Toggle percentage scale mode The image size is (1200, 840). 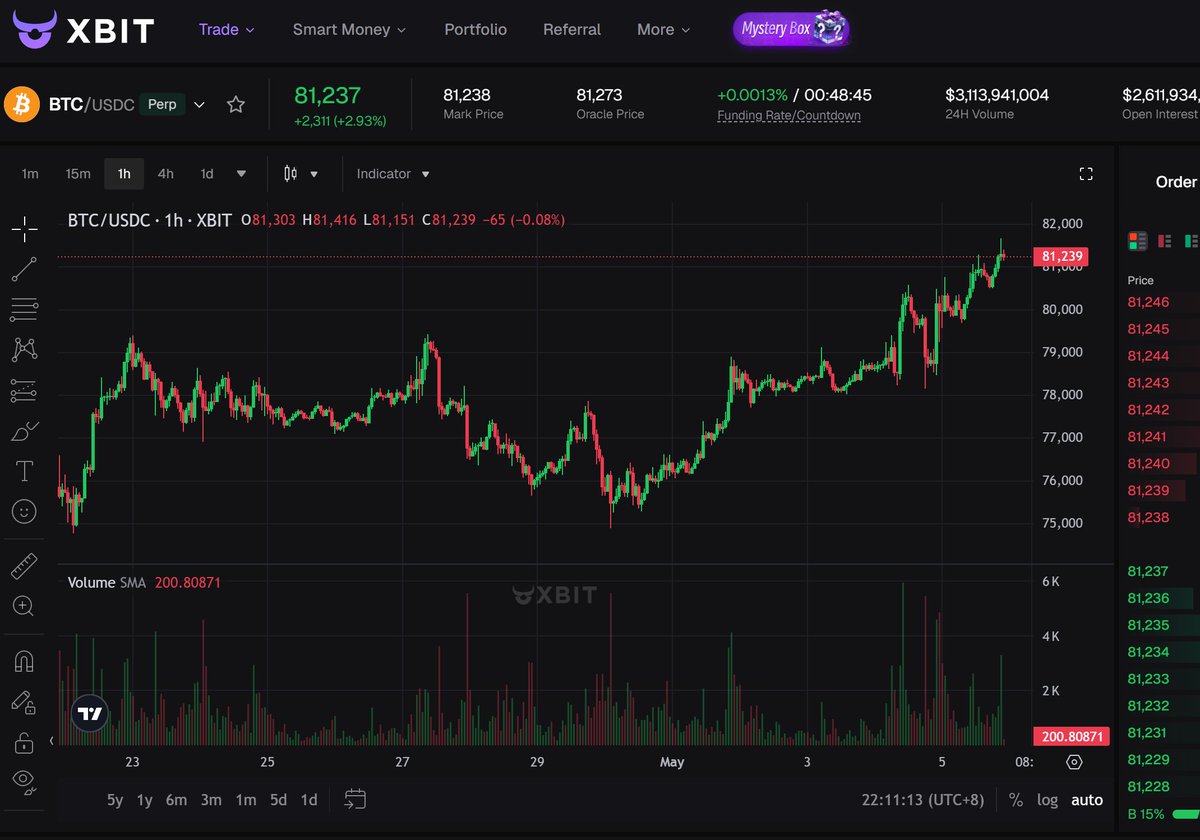tap(1016, 800)
